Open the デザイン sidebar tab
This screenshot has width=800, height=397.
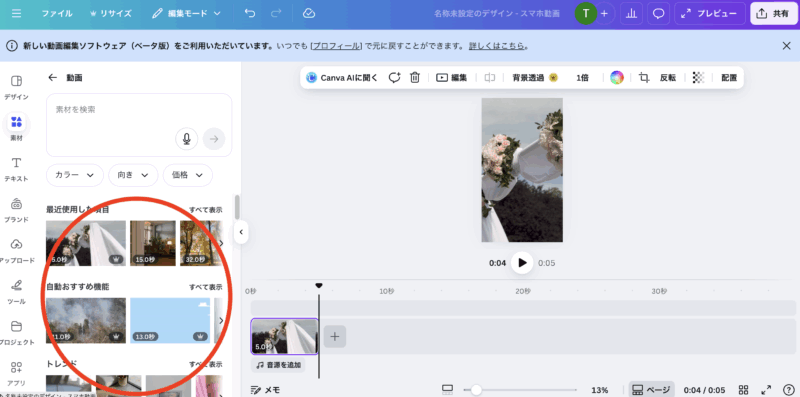[x=16, y=87]
